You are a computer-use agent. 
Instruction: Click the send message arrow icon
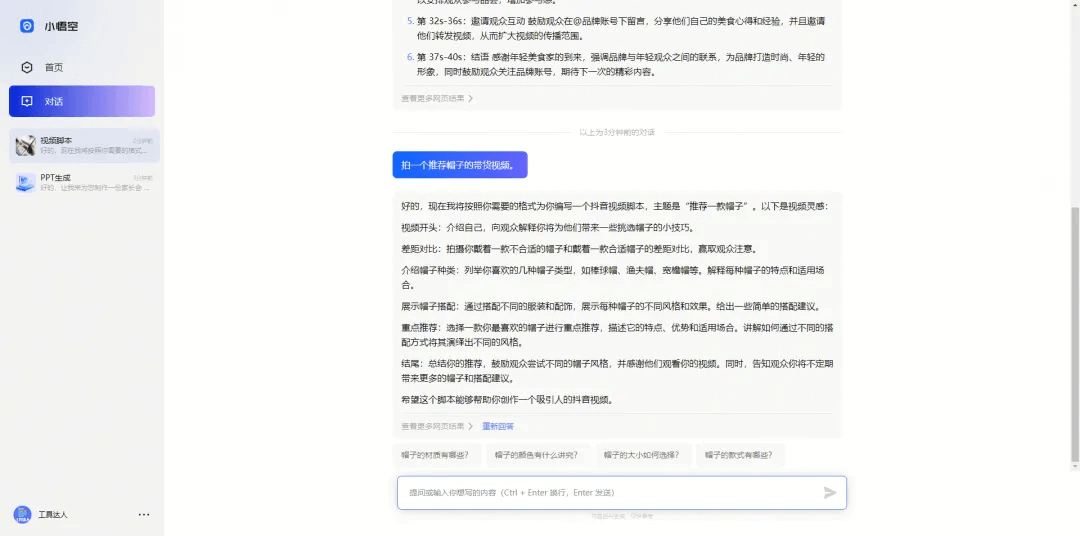830,493
